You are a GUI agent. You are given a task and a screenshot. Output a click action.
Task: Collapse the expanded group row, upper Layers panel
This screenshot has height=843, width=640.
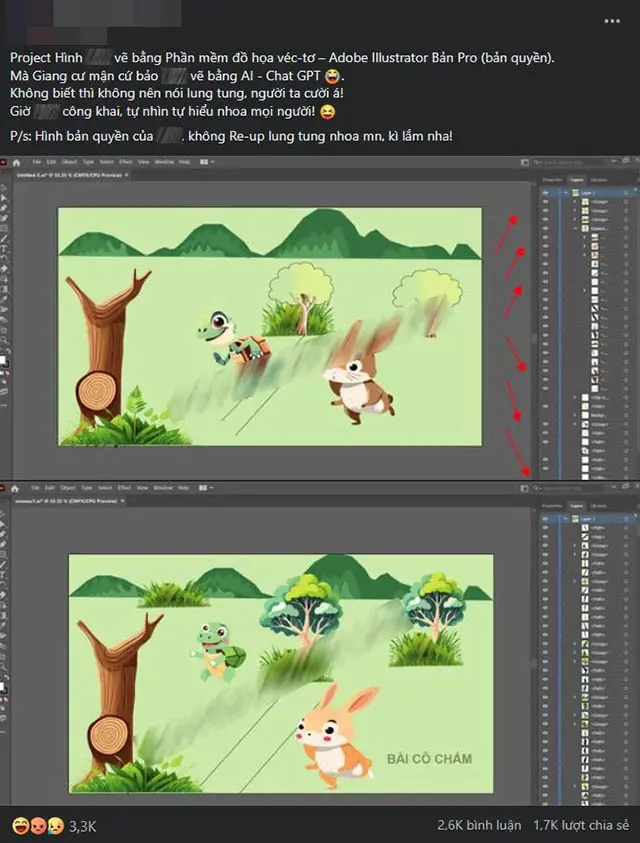(x=575, y=228)
